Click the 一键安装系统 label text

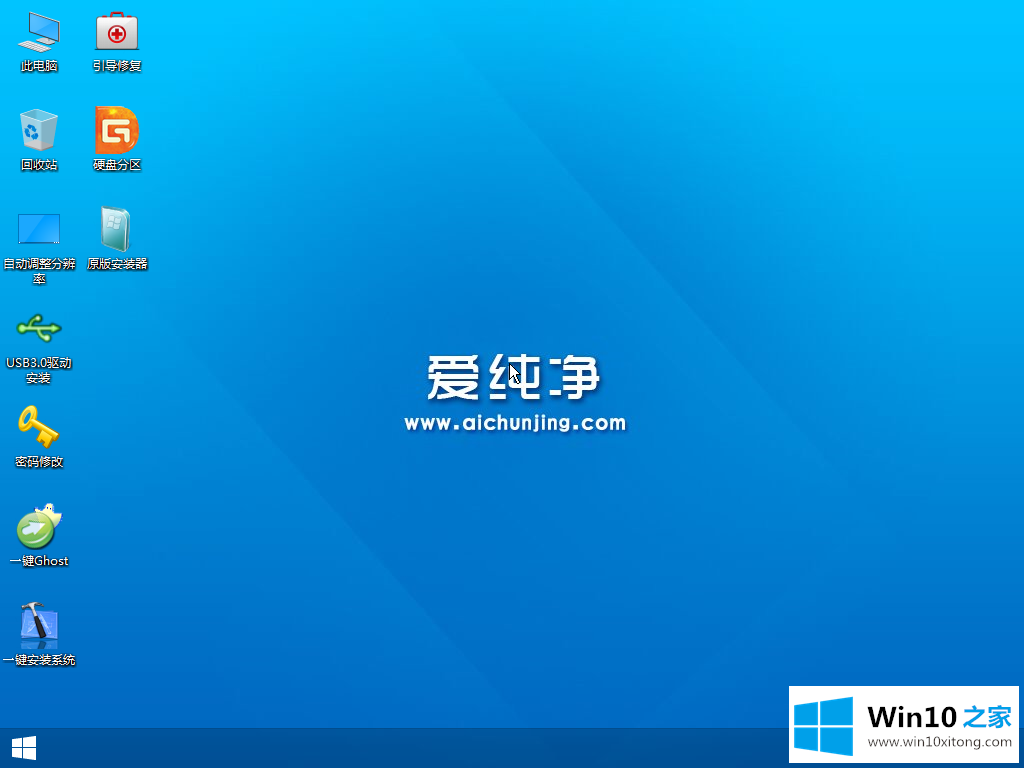tap(39, 660)
